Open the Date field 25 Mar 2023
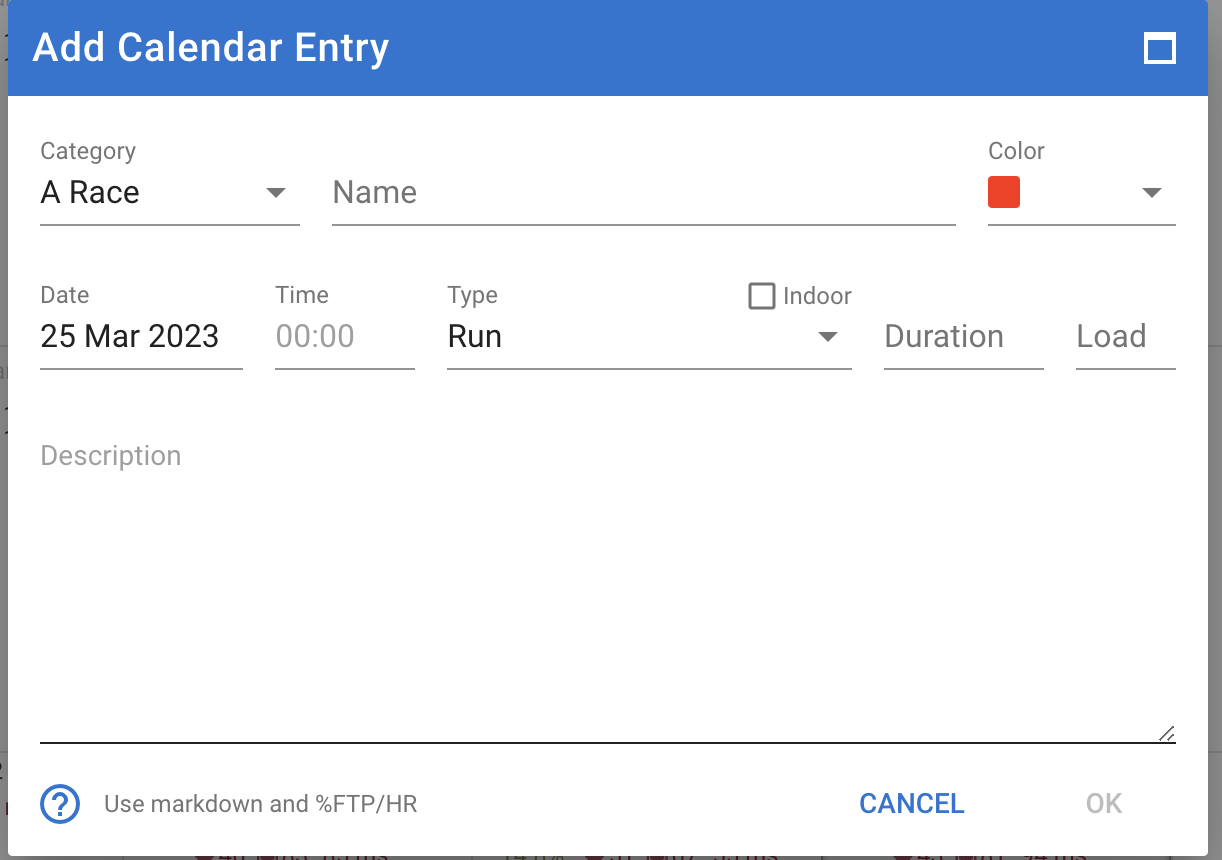This screenshot has height=860, width=1222. pyautogui.click(x=141, y=337)
